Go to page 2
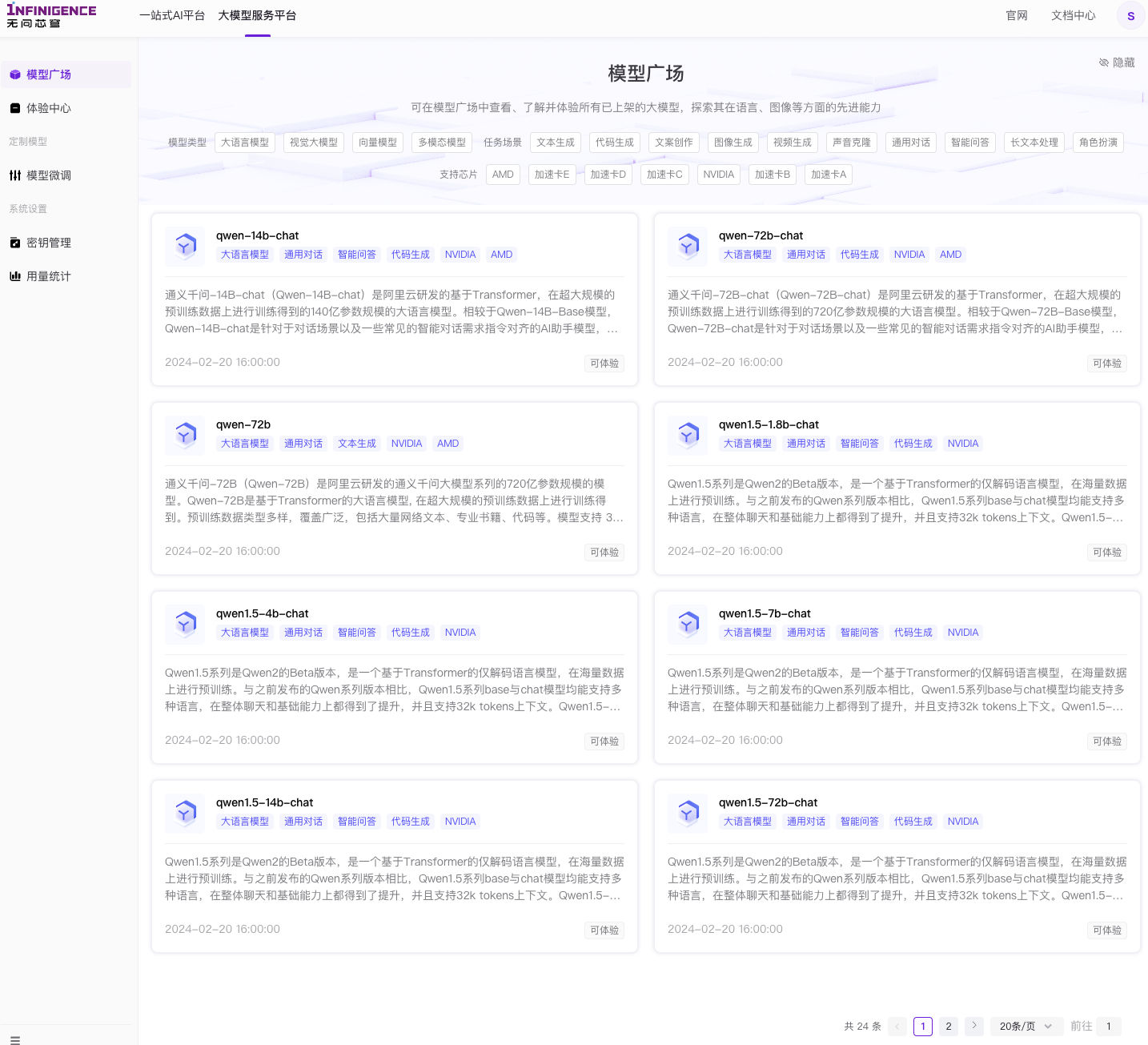The height and width of the screenshot is (1045, 1148). pos(949,1026)
